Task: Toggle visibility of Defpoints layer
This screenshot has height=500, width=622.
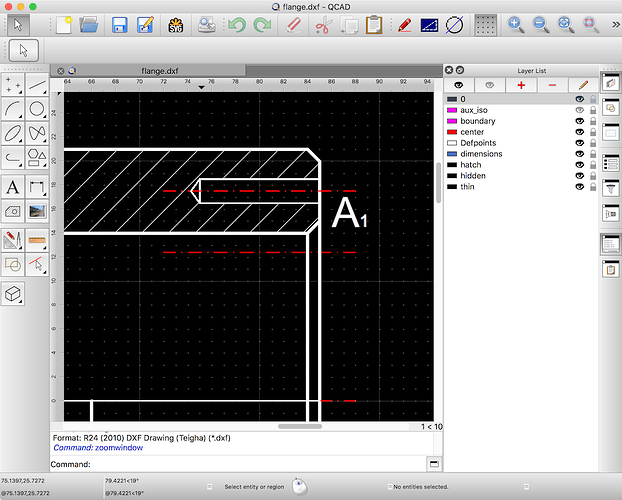Action: (580, 143)
